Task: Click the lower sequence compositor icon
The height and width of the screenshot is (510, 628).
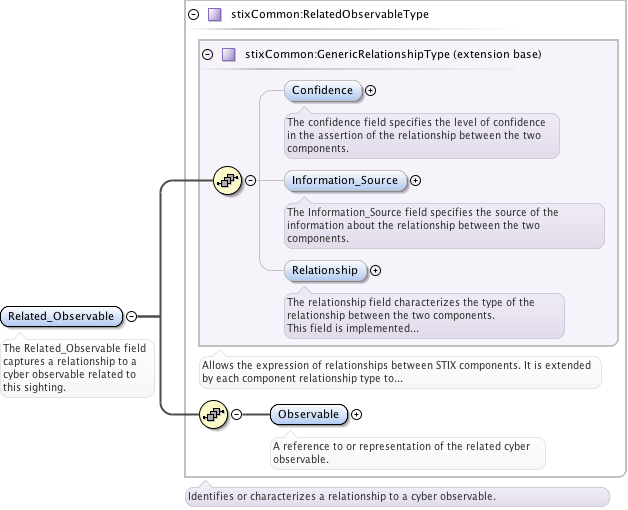Action: tap(214, 414)
